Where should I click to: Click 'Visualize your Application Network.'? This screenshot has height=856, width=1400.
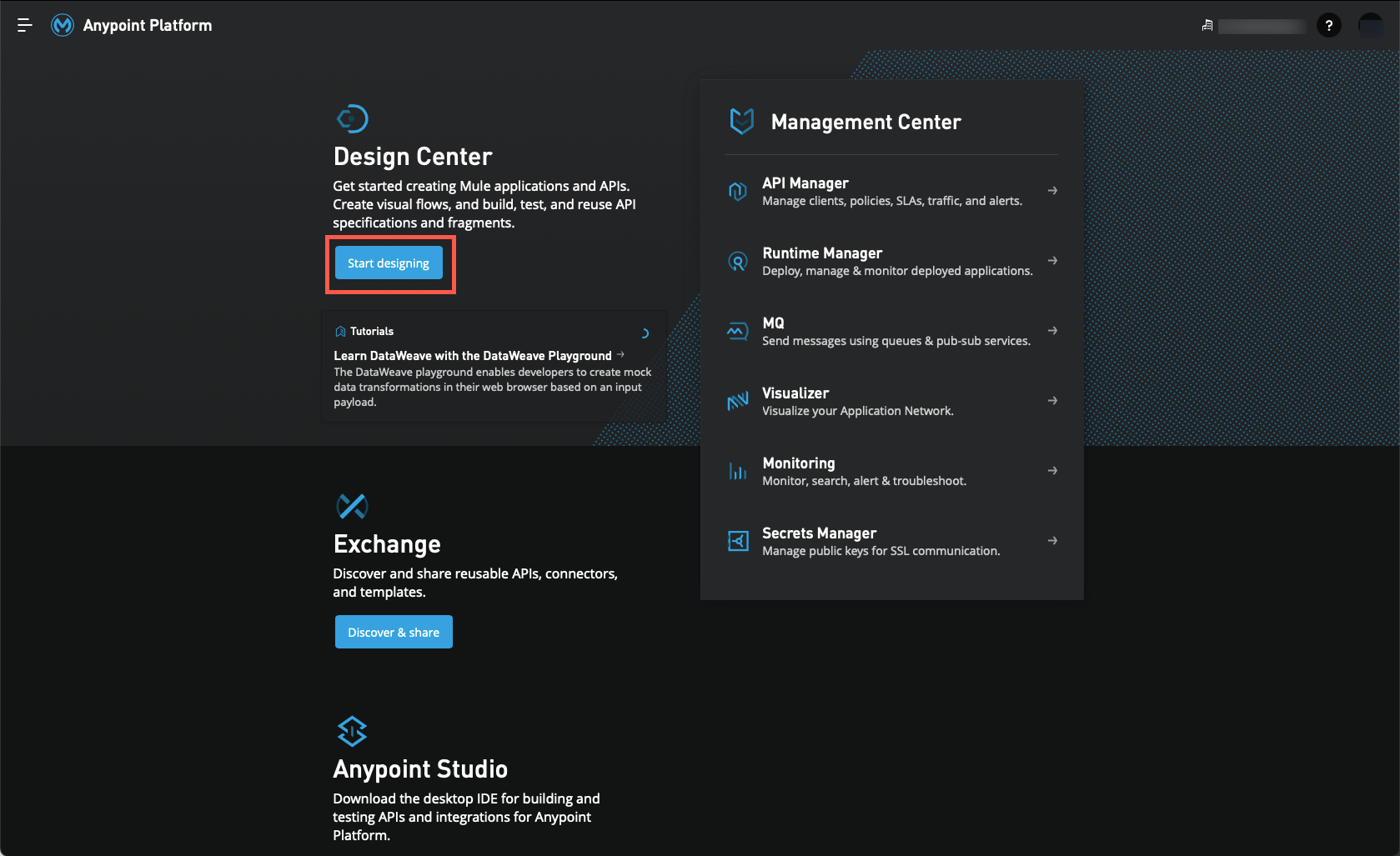point(858,411)
